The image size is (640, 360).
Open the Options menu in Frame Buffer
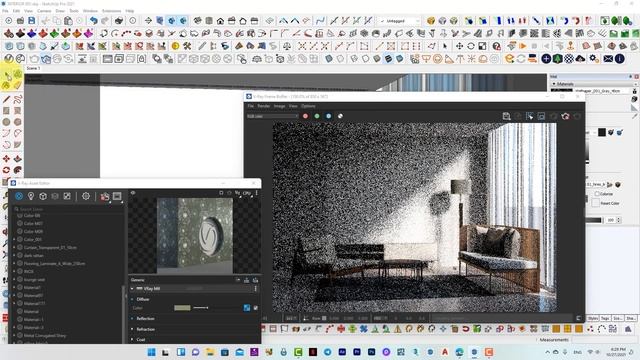pyautogui.click(x=308, y=106)
